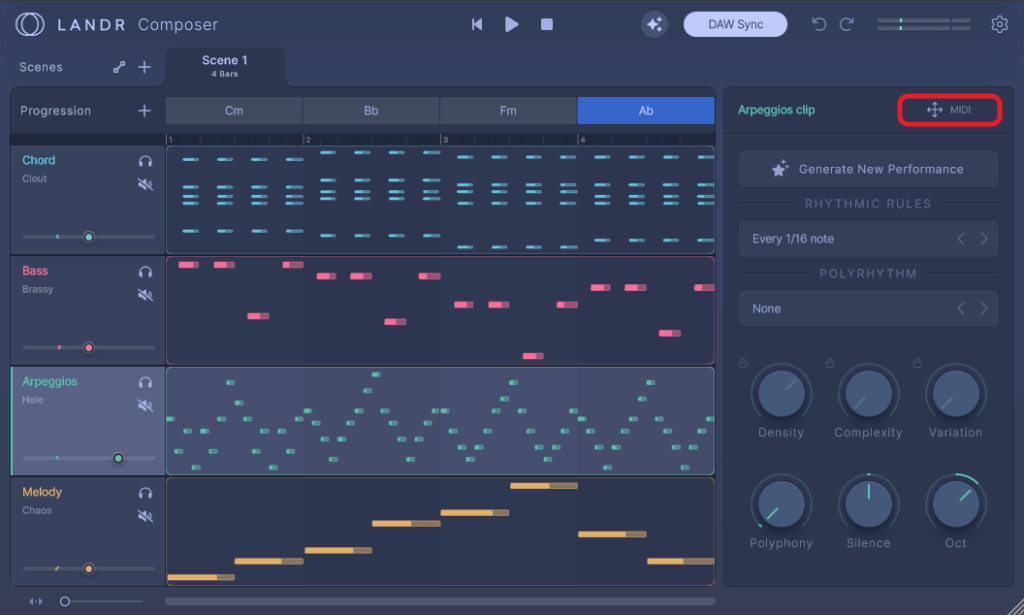Enable DAW Sync
1024x615 pixels.
coord(735,24)
